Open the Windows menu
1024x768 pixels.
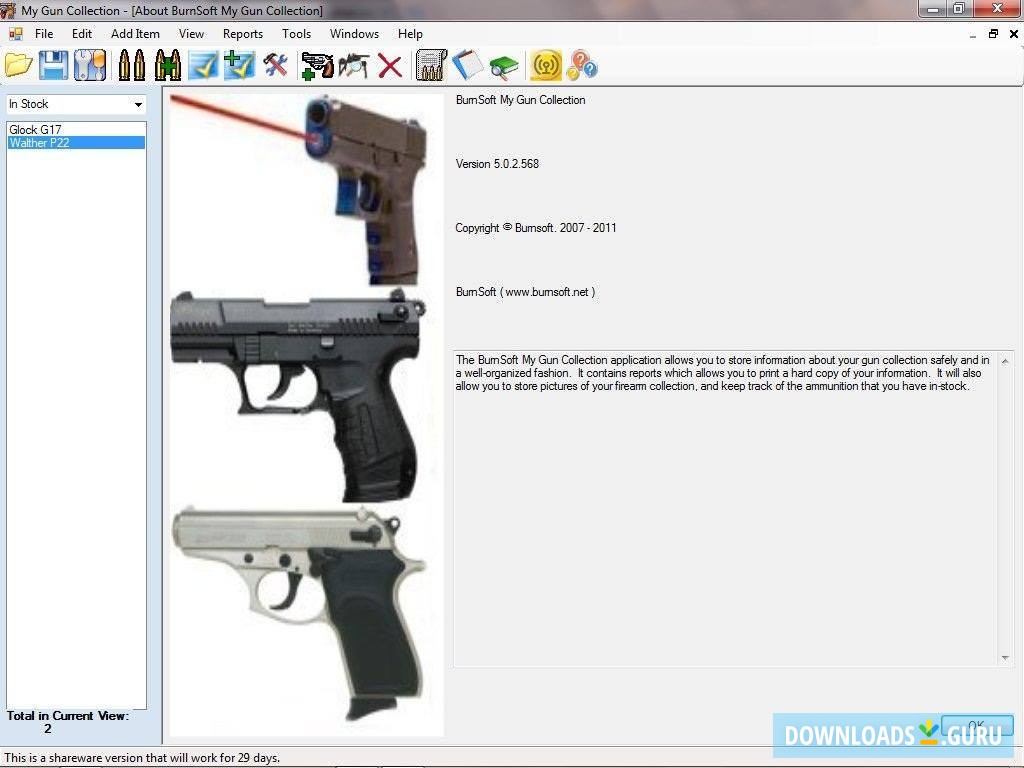(354, 34)
